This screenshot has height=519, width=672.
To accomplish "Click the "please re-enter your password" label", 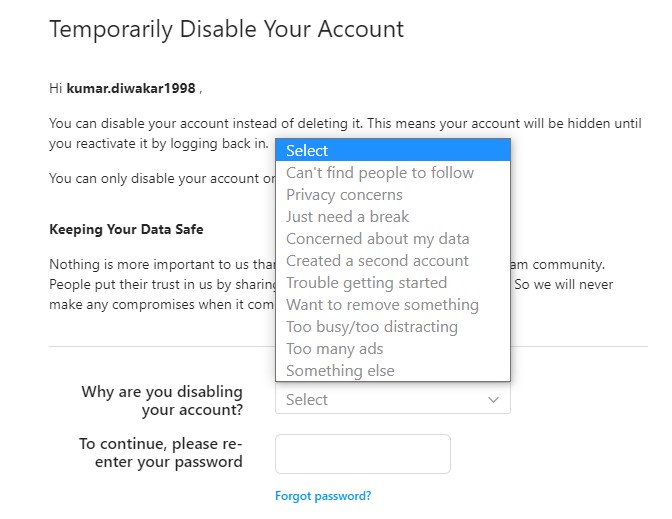I will (160, 453).
